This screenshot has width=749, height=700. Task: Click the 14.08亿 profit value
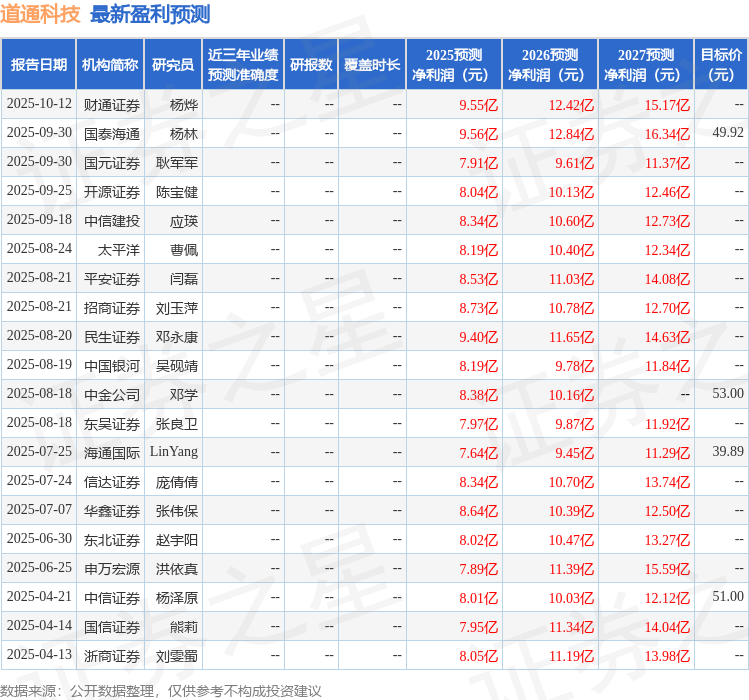[667, 279]
